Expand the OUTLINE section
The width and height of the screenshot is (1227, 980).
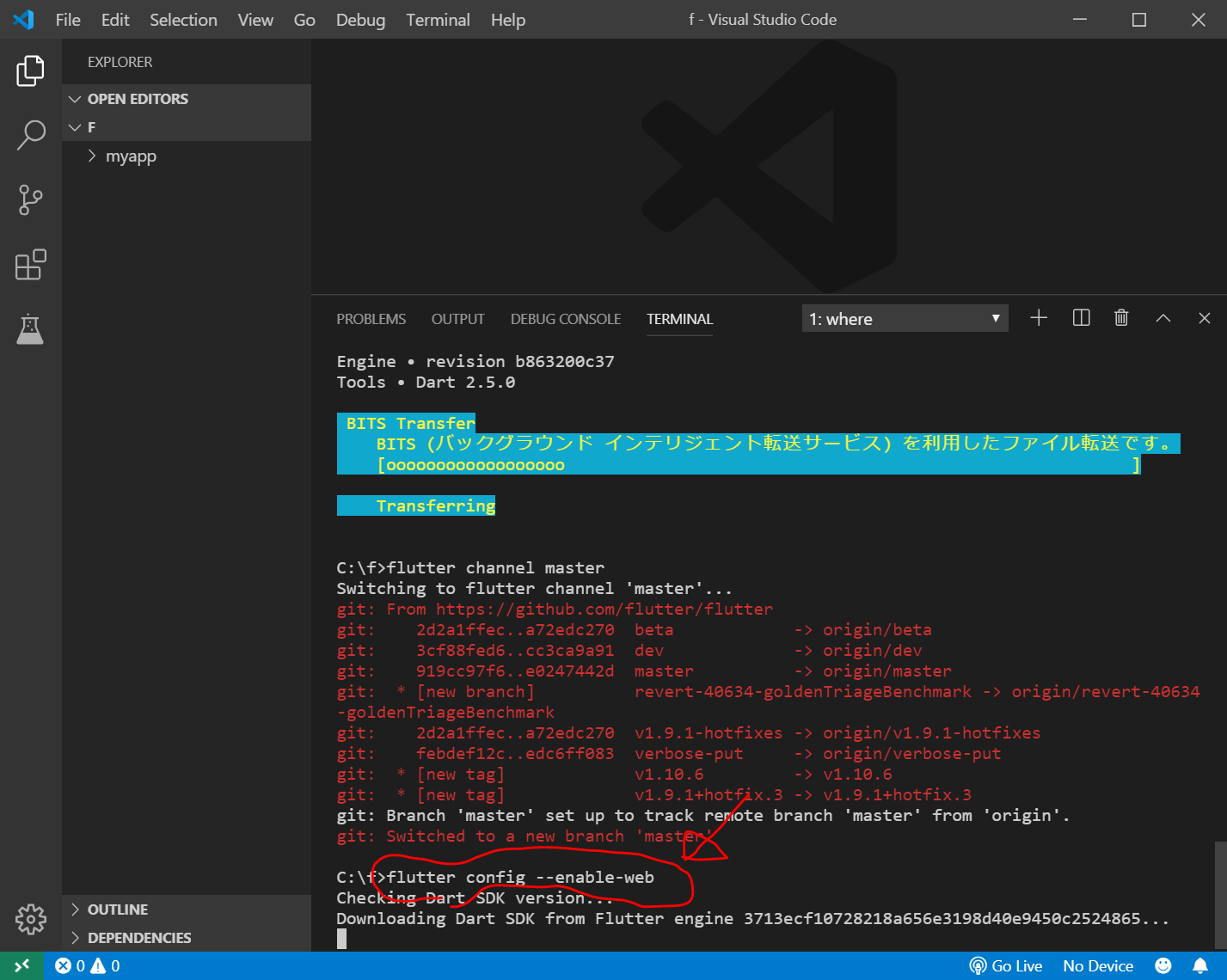[x=118, y=910]
